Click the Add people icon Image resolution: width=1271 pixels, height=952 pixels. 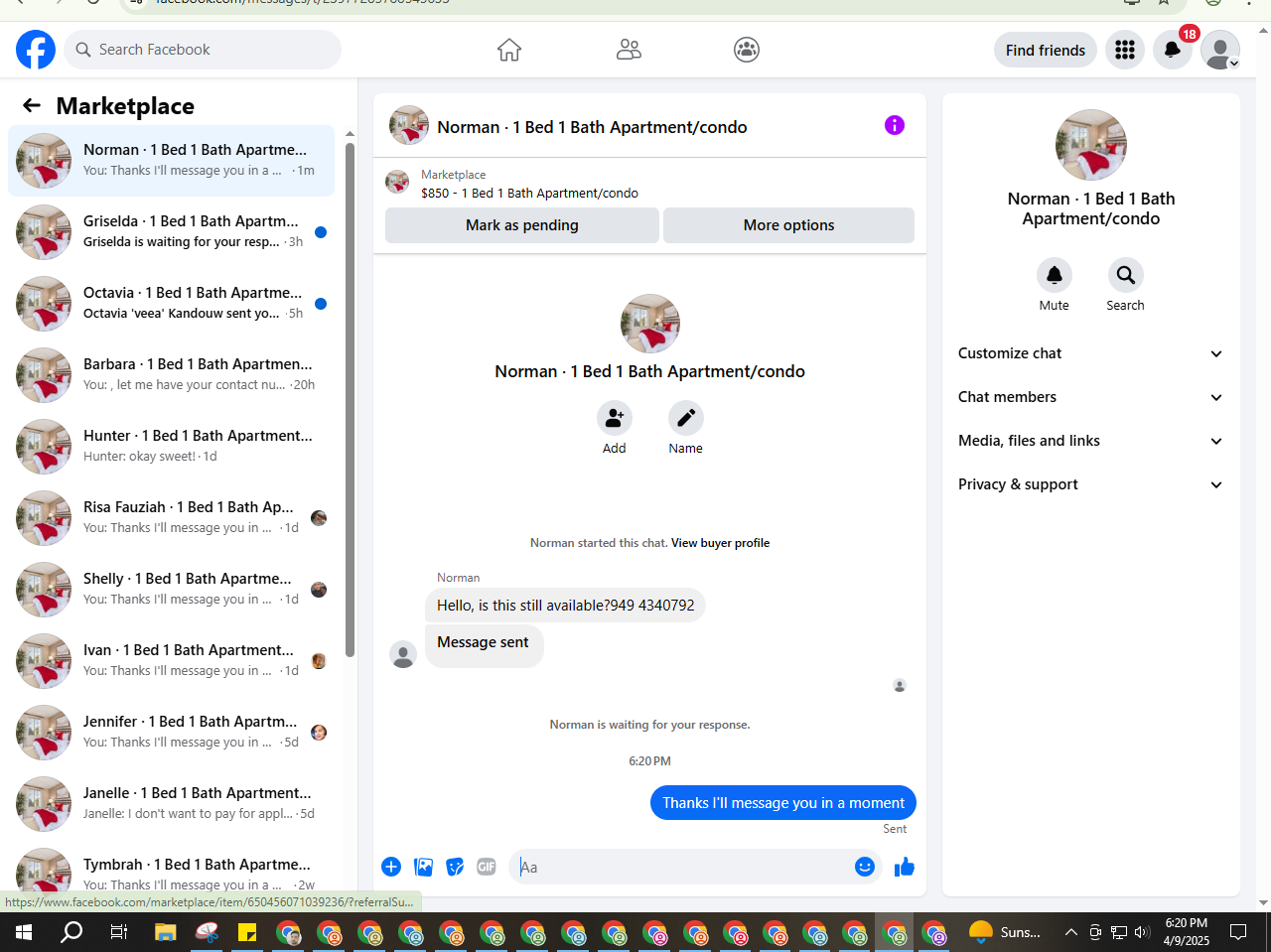pyautogui.click(x=615, y=418)
